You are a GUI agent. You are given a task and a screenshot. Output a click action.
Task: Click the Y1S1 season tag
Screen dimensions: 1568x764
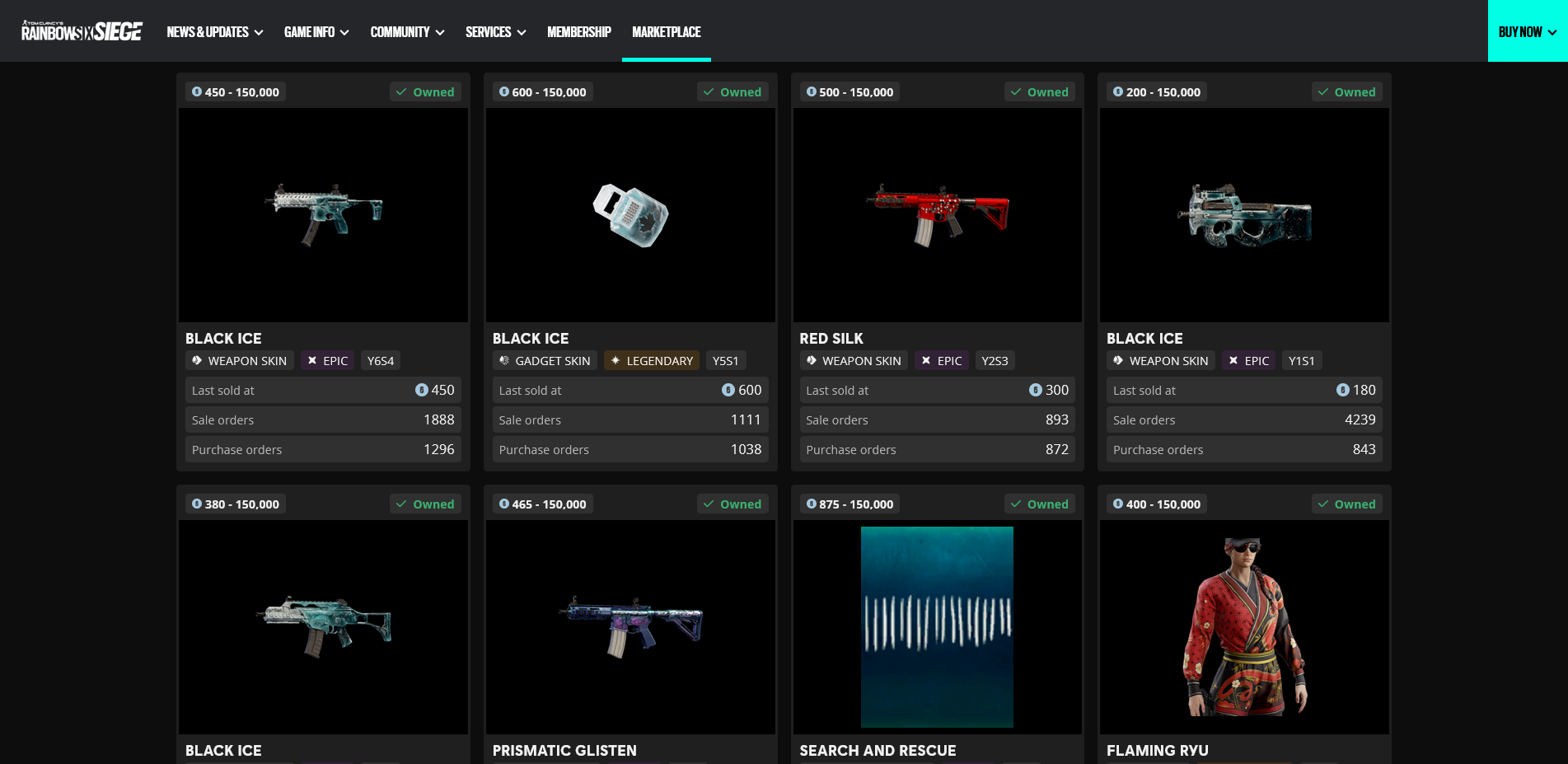coord(1302,360)
